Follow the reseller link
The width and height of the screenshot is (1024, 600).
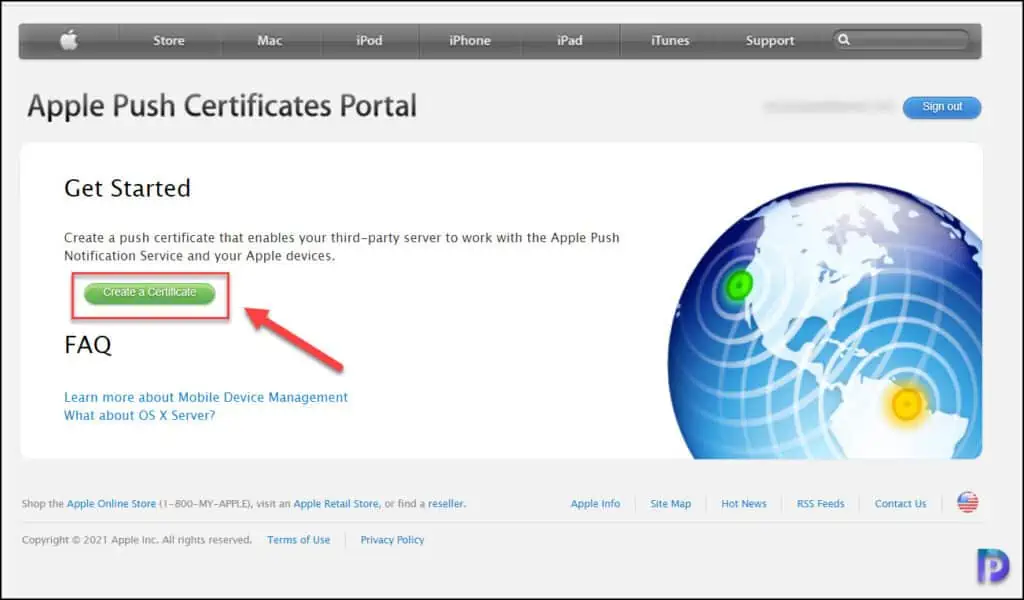click(446, 504)
